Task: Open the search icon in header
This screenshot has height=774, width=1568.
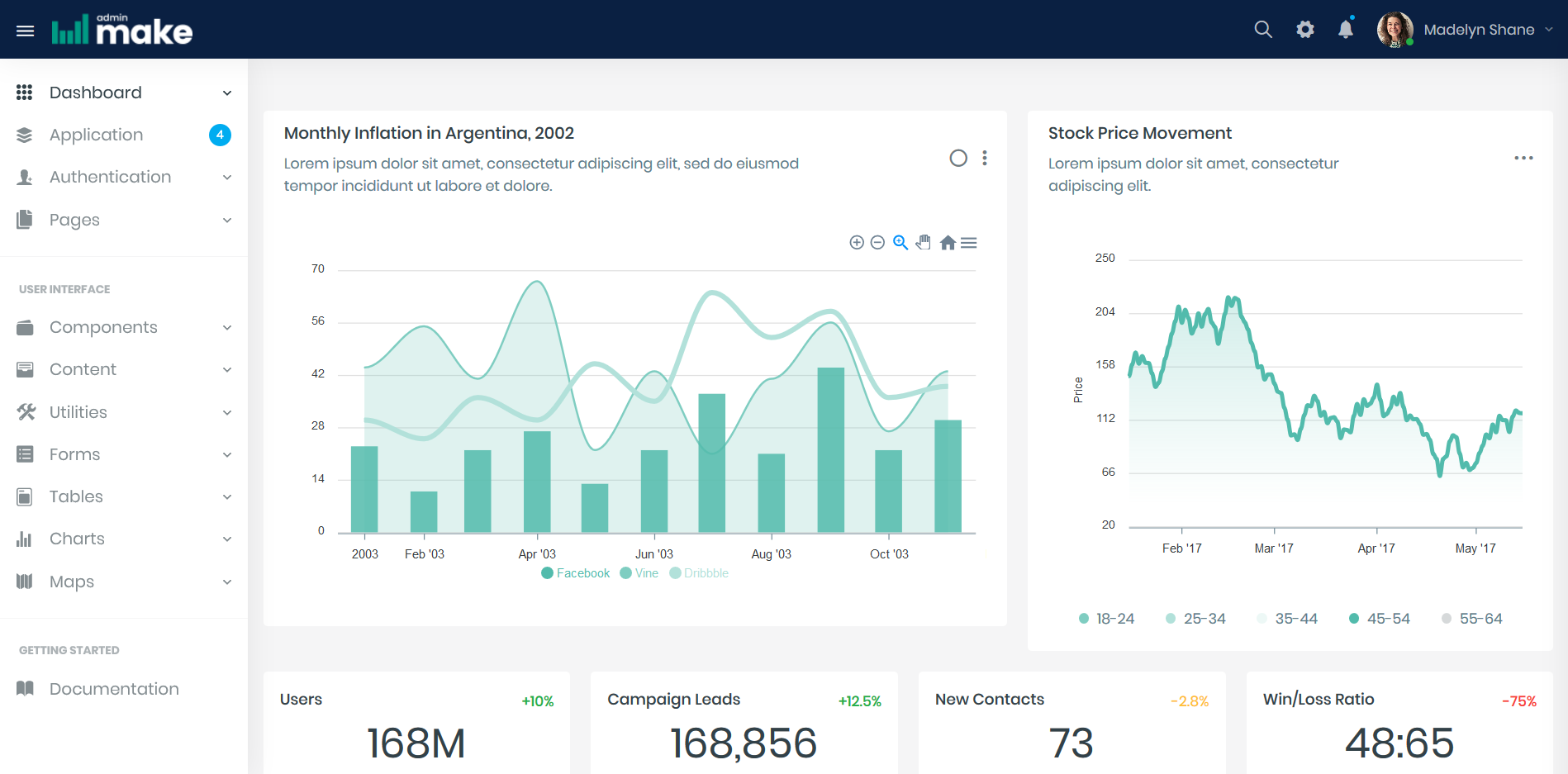Action: [x=1262, y=30]
